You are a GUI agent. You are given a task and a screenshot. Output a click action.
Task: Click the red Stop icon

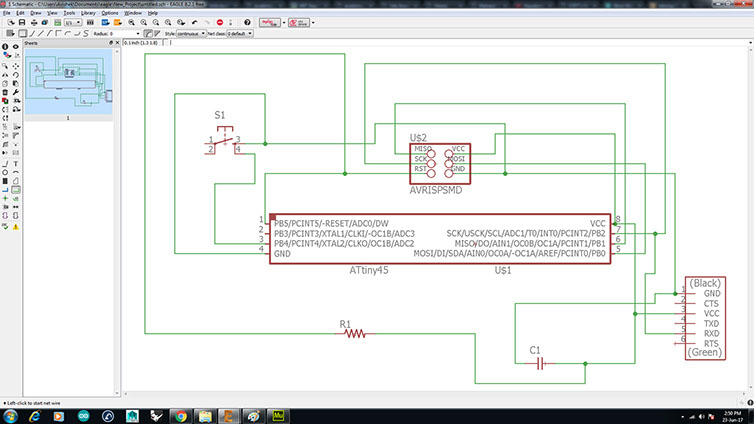tap(220, 23)
